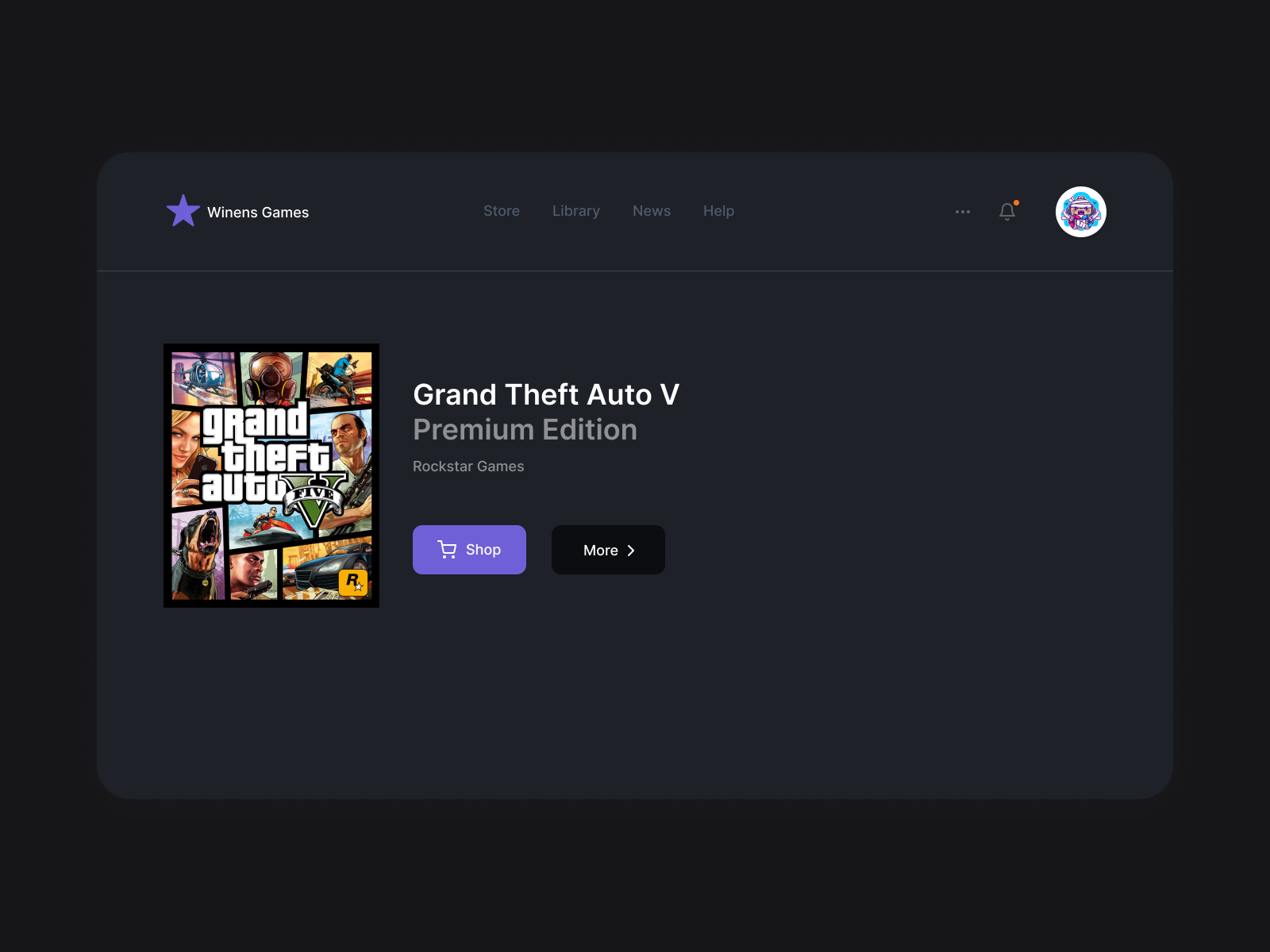Click the right-pointing chevron on More button

coord(631,550)
